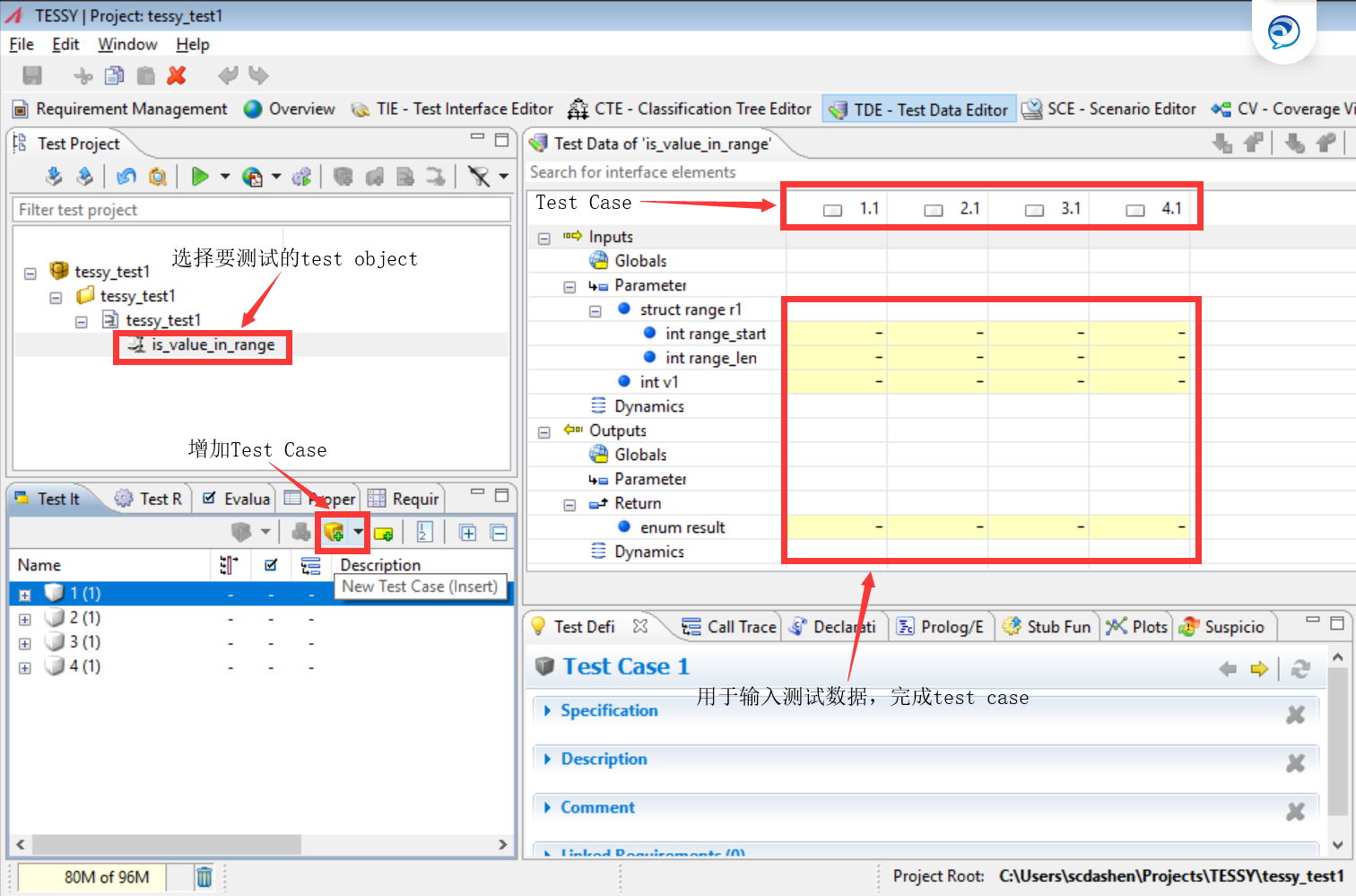
Task: Collapse the Inputs tree node
Action: pos(544,239)
